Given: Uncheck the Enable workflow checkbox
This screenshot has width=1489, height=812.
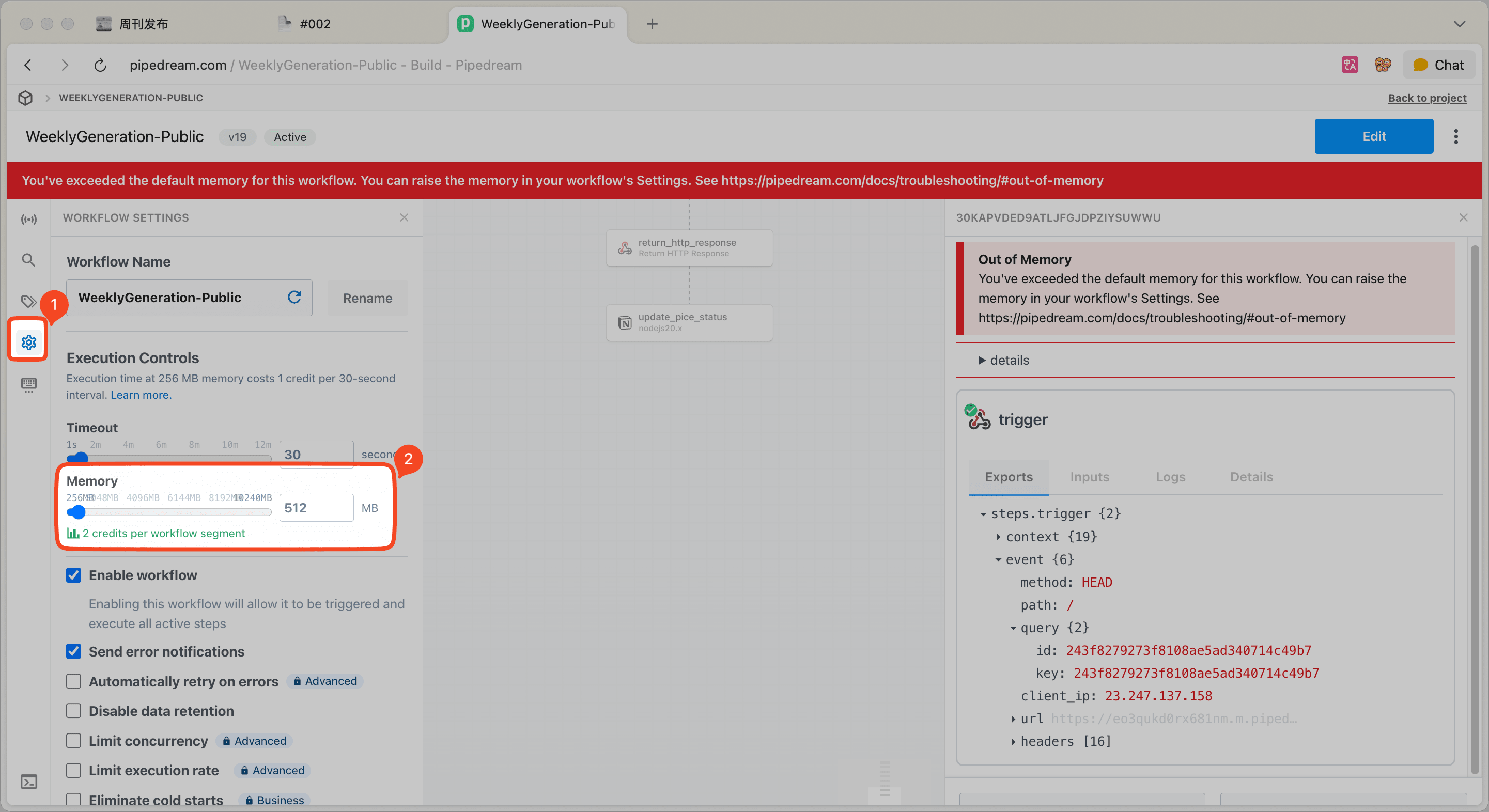Looking at the screenshot, I should (73, 575).
